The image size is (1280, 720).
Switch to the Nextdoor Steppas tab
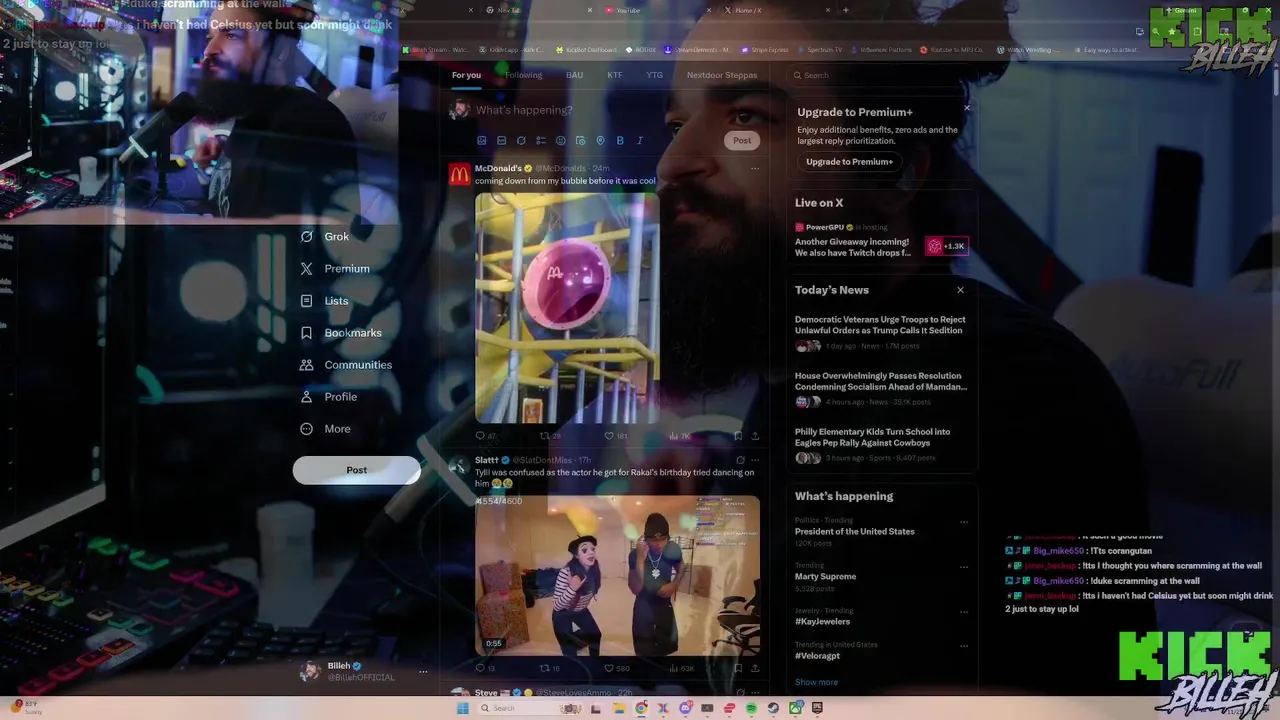(x=722, y=75)
